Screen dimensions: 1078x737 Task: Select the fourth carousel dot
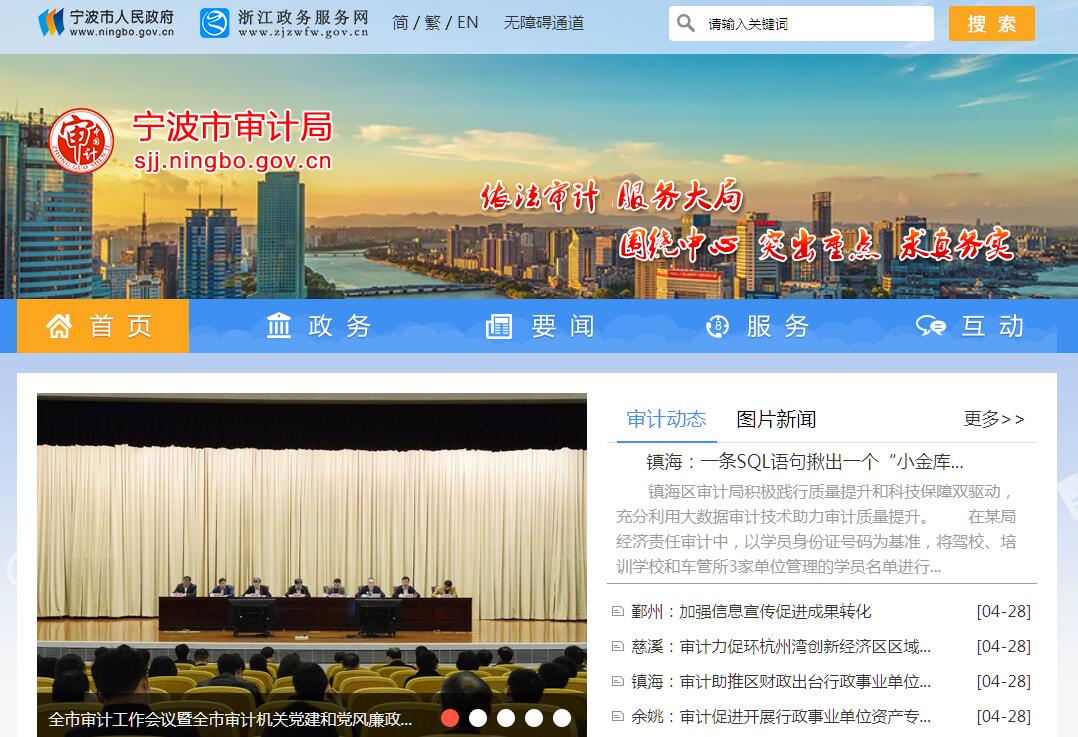pyautogui.click(x=534, y=718)
